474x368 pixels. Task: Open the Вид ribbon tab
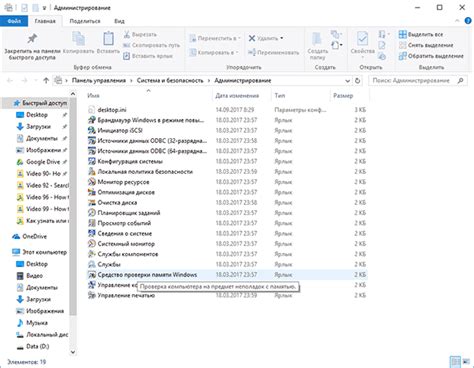119,21
